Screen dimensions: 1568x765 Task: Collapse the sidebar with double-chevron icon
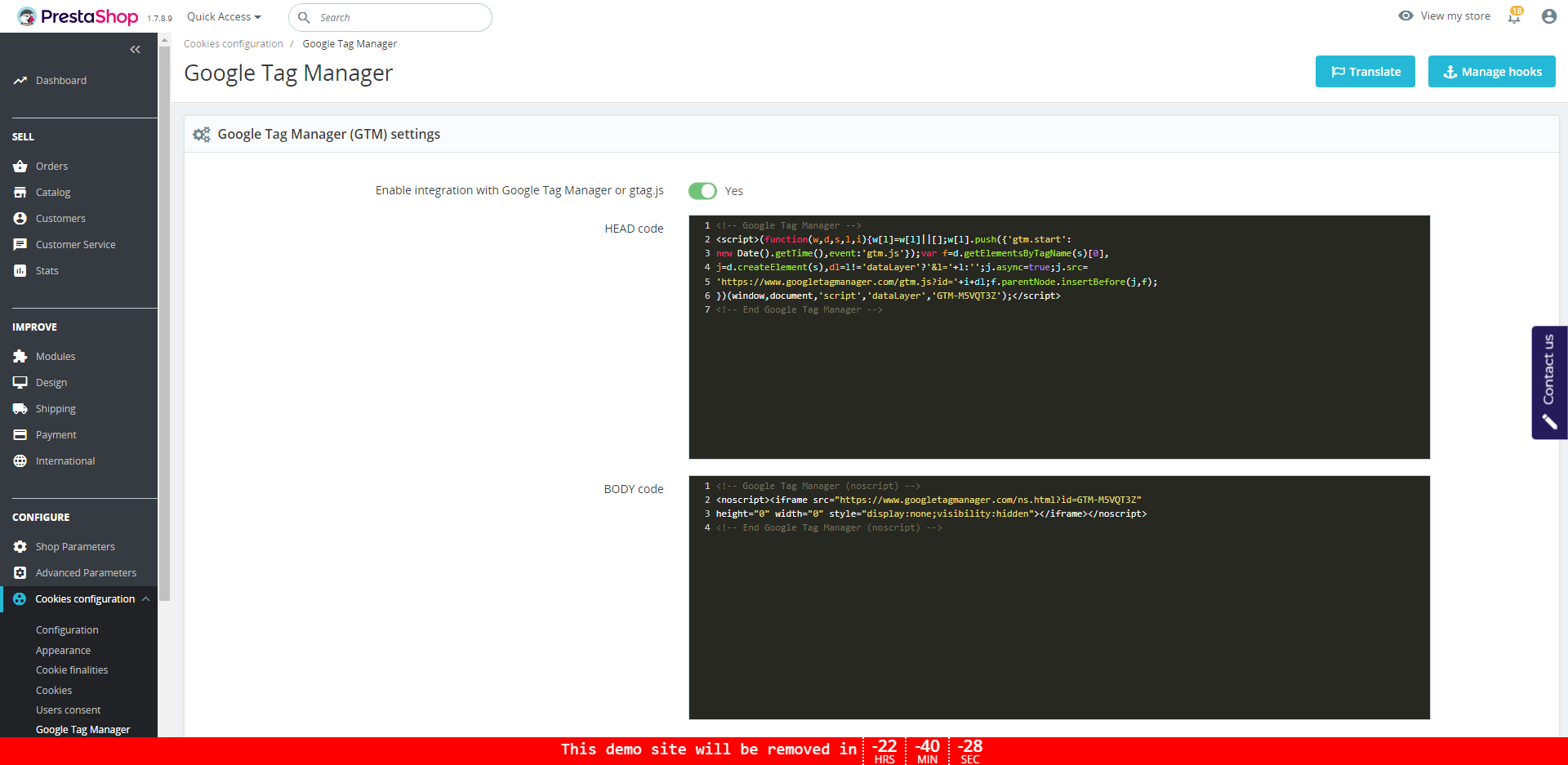pos(136,50)
